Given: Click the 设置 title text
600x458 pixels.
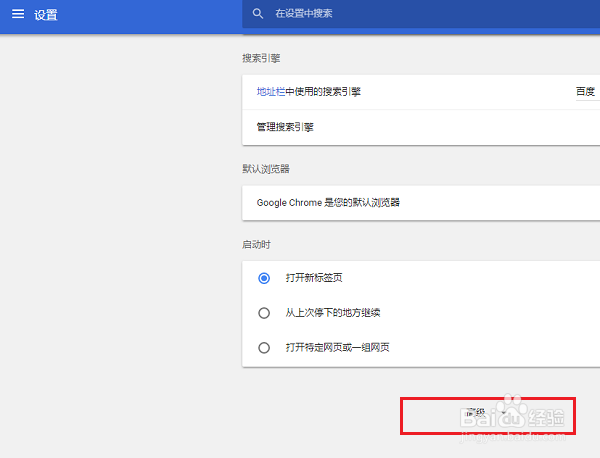Looking at the screenshot, I should click(x=46, y=15).
